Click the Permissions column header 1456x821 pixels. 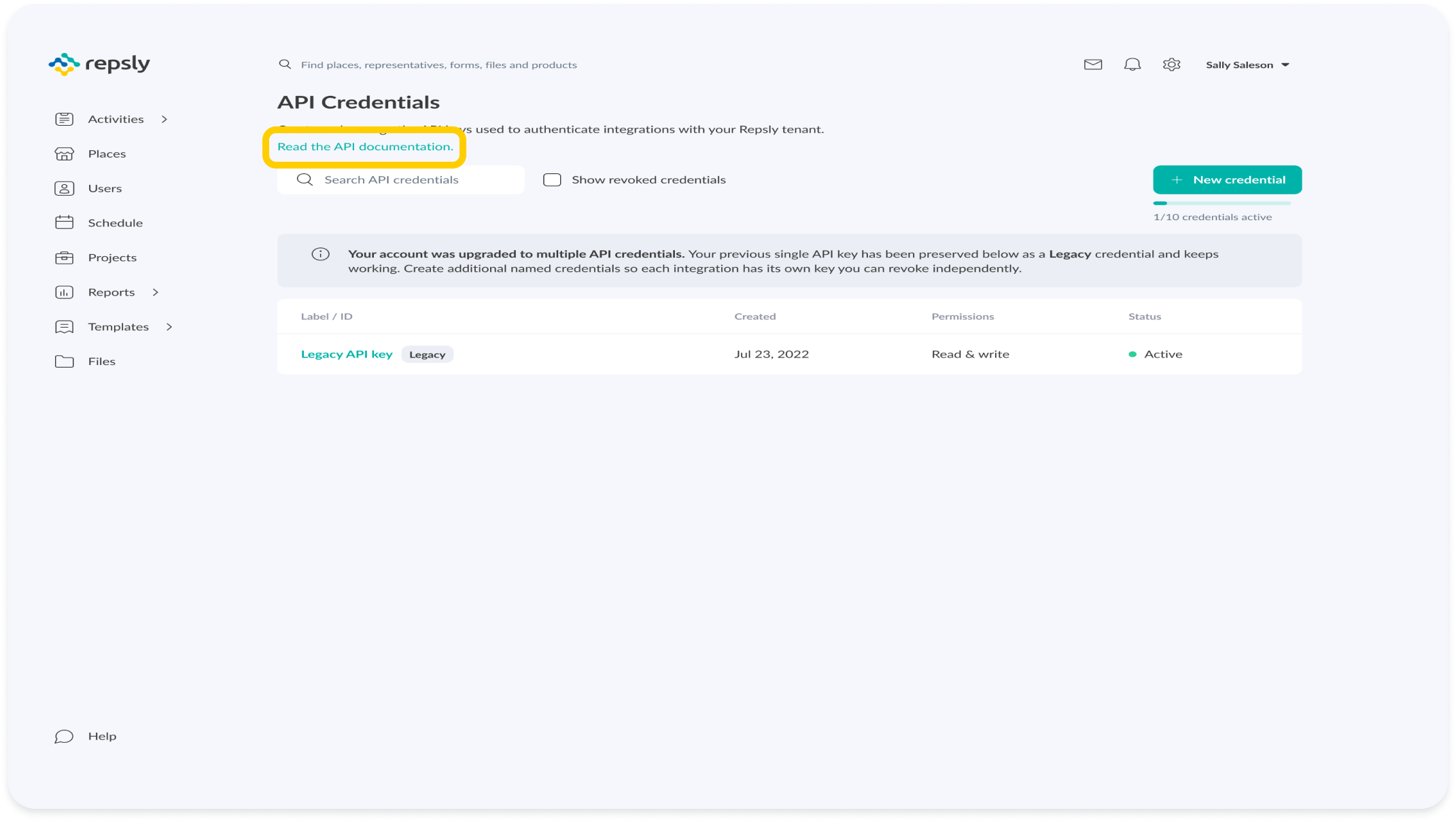[x=963, y=317]
